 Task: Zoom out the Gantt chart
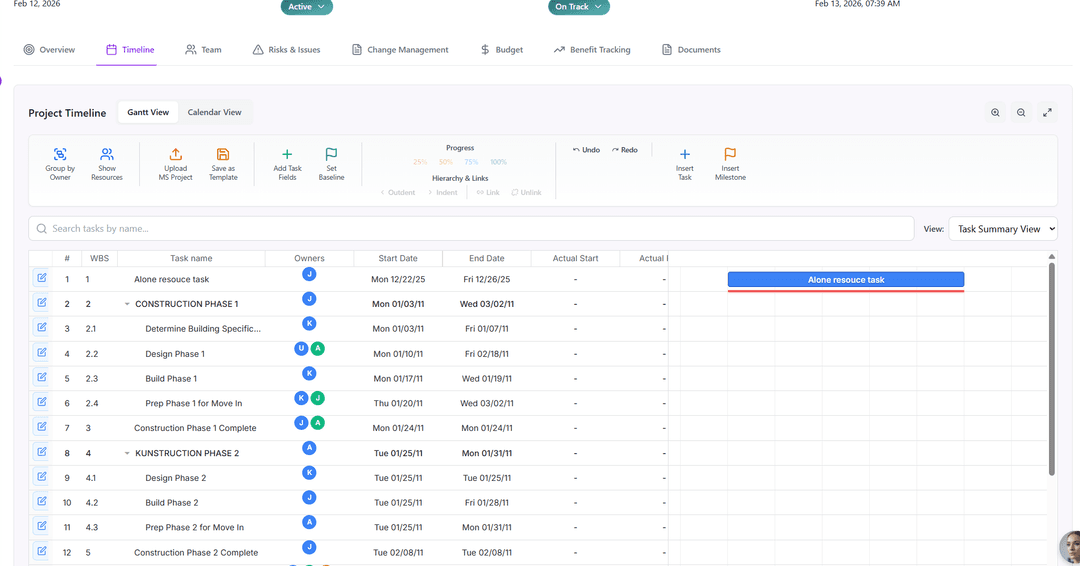pyautogui.click(x=1021, y=112)
